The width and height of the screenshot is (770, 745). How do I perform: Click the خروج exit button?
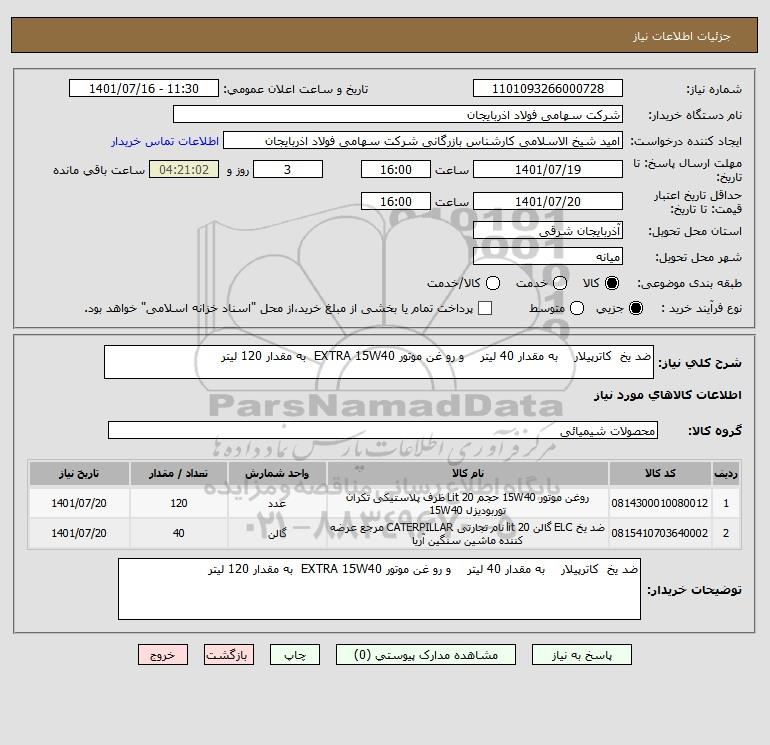click(163, 655)
